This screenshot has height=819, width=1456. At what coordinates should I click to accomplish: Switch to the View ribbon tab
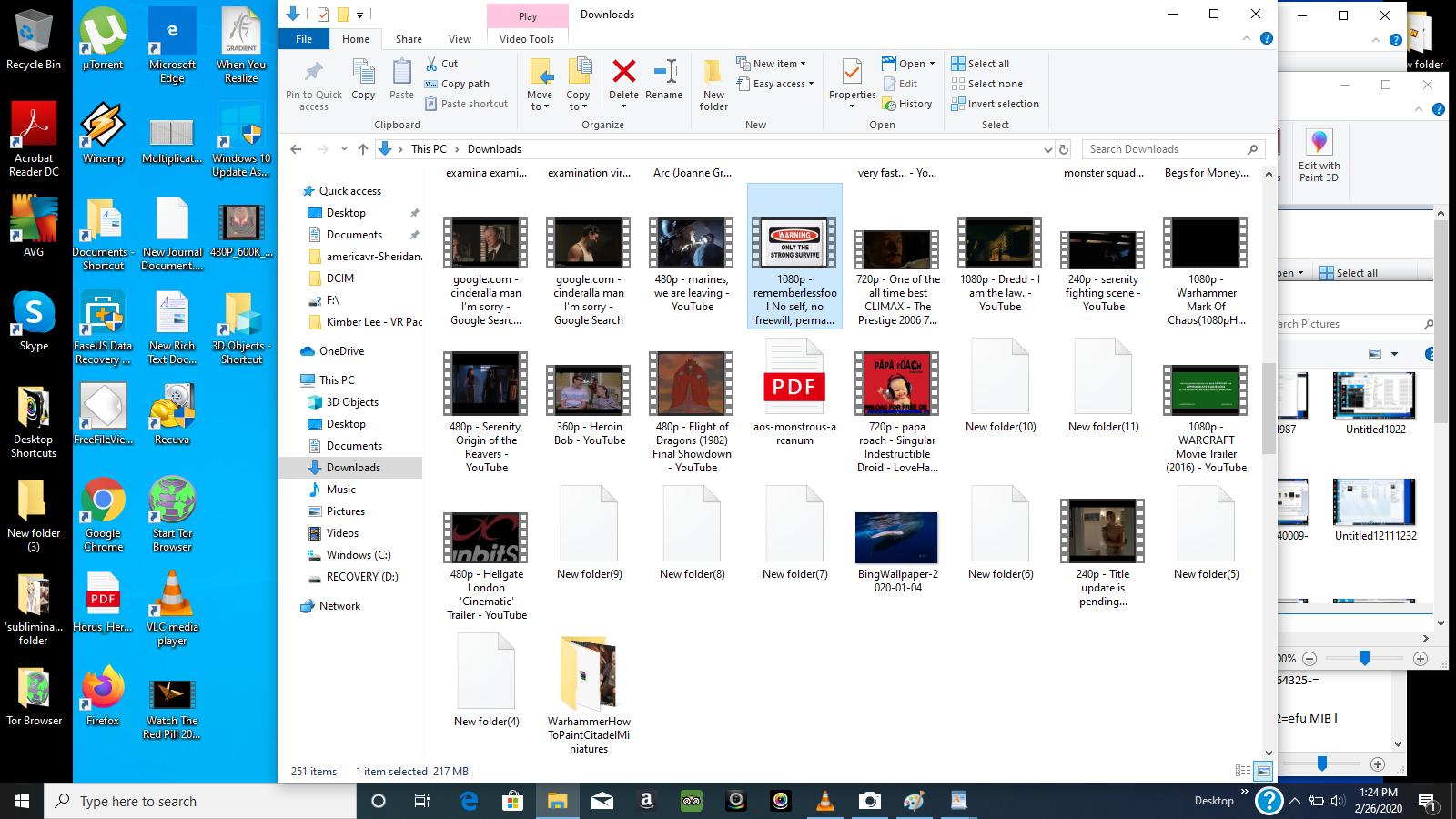tap(460, 39)
